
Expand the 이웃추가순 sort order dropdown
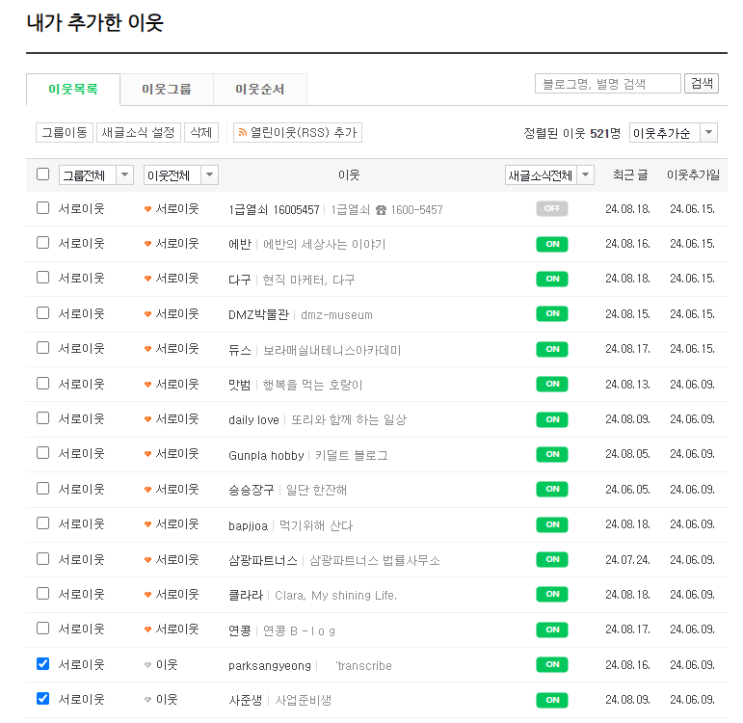pyautogui.click(x=672, y=133)
